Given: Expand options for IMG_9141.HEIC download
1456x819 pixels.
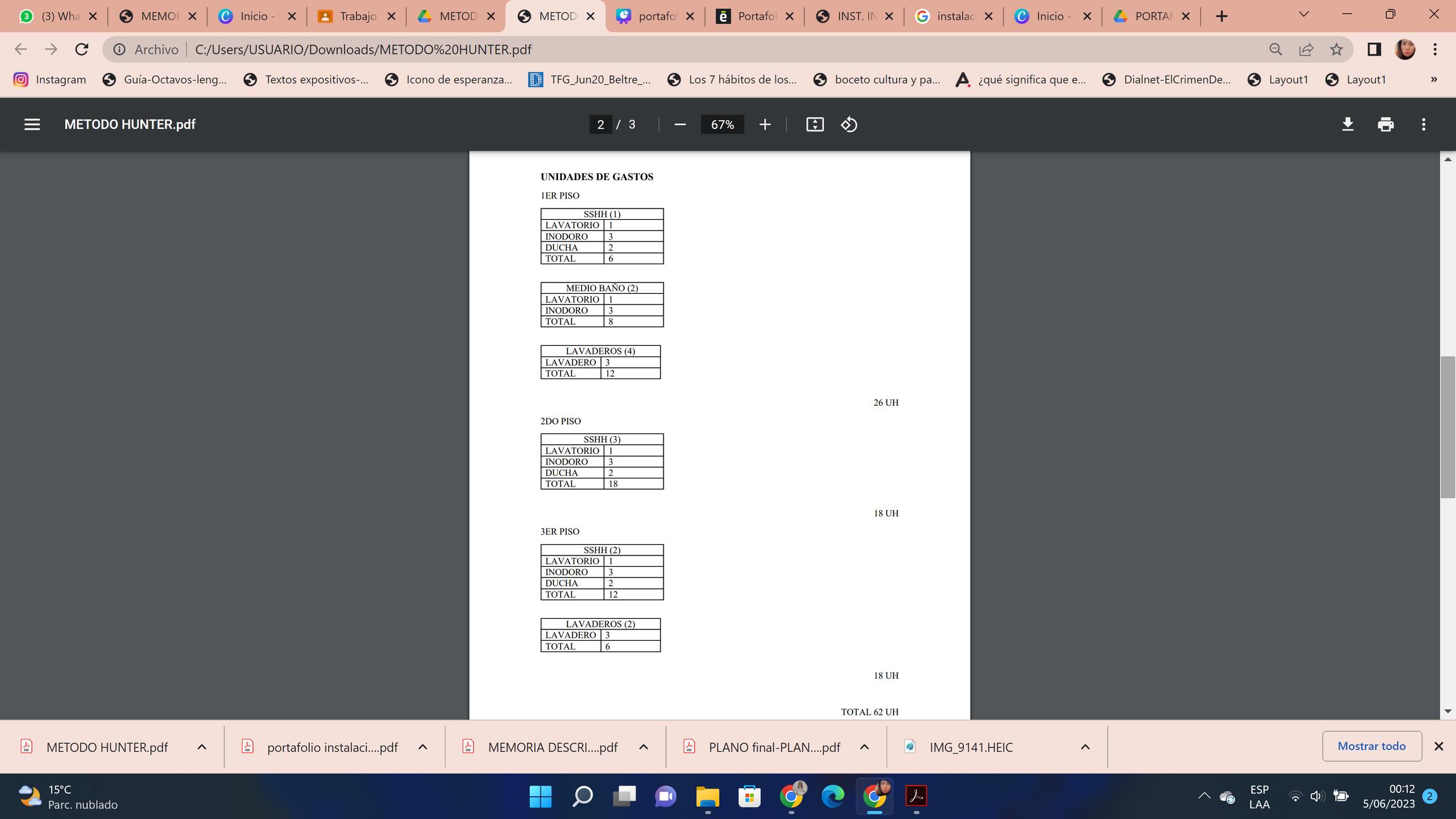Looking at the screenshot, I should [1084, 747].
